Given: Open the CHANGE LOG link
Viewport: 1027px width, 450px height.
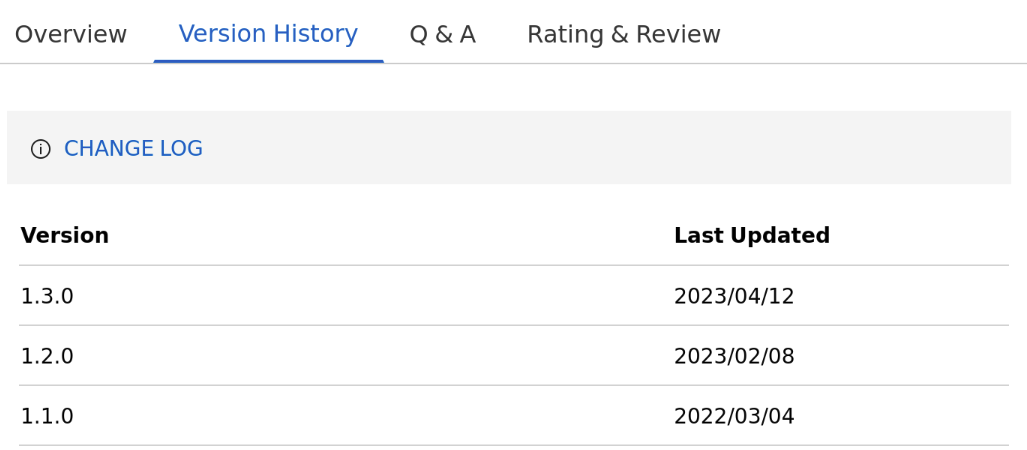Looking at the screenshot, I should pos(133,149).
